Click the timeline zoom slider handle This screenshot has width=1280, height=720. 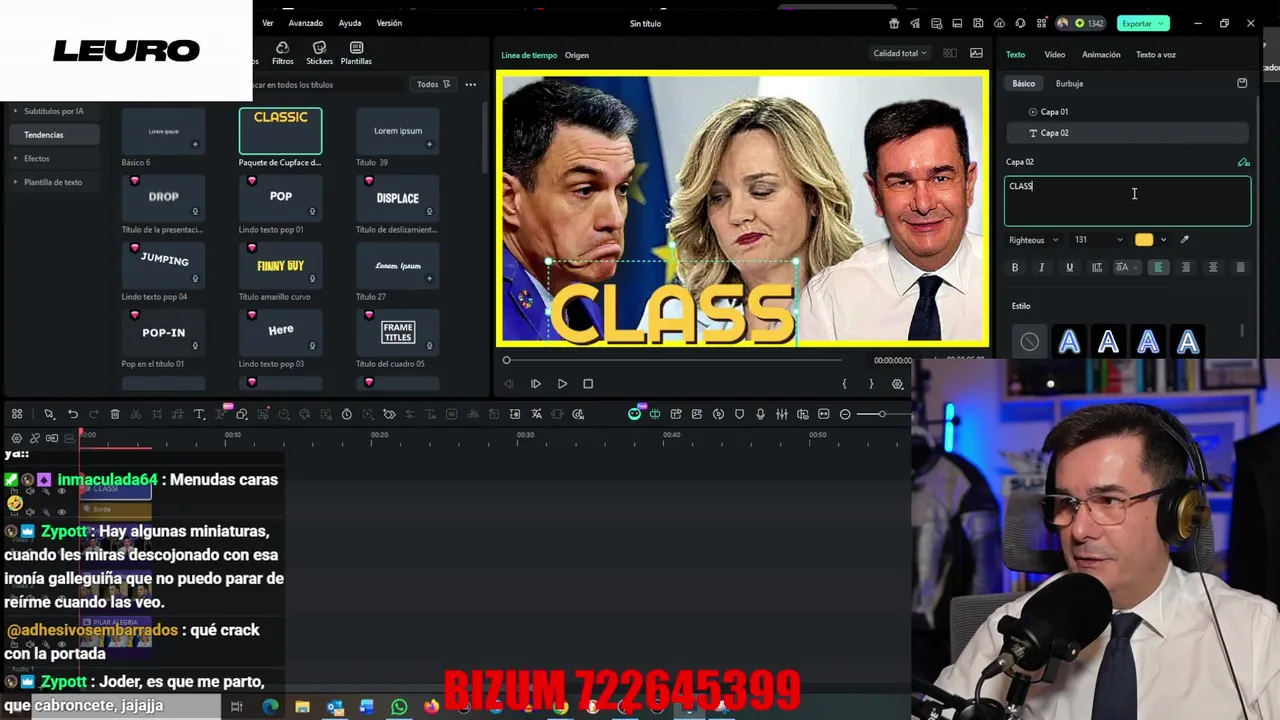[882, 414]
